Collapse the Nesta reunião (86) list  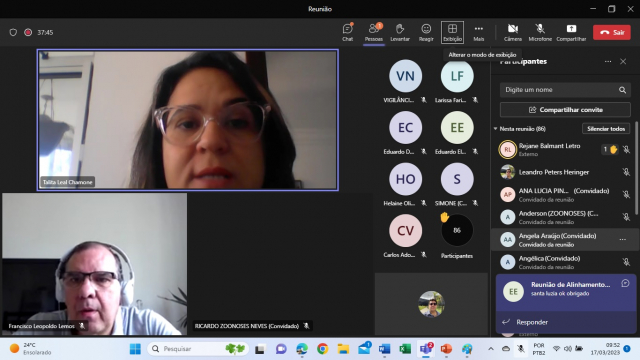[496, 129]
